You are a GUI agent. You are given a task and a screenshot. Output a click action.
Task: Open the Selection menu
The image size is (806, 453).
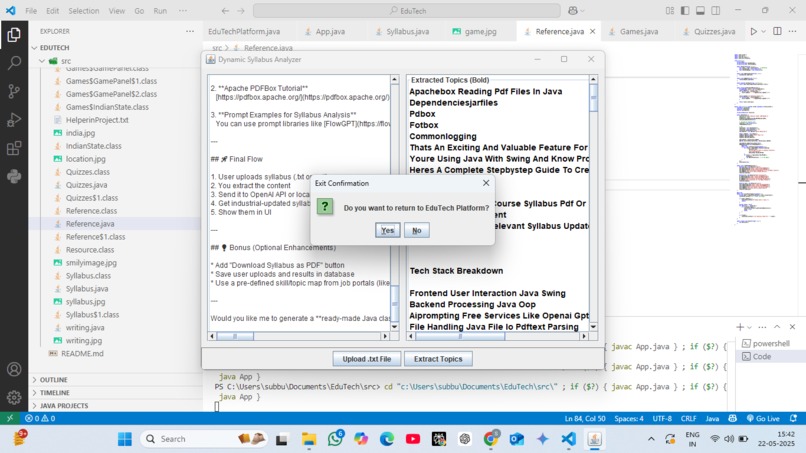point(84,10)
